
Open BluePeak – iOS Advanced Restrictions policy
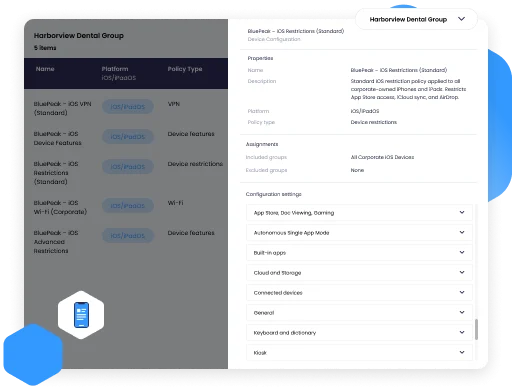pos(56,242)
